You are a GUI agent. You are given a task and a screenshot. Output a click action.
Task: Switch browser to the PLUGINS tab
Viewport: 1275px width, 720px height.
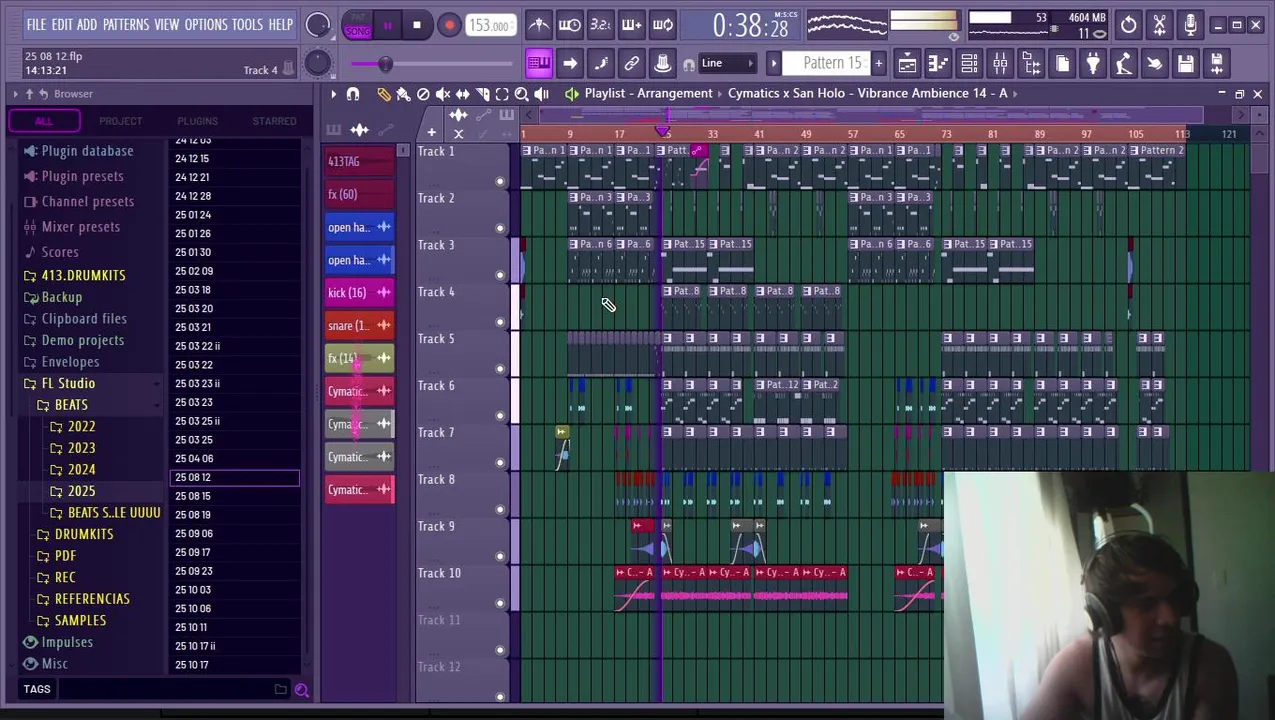tap(197, 121)
